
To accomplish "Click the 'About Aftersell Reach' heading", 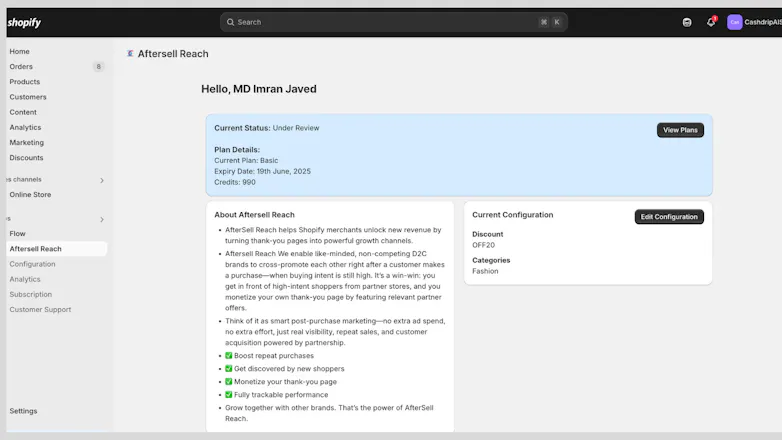I will click(254, 215).
